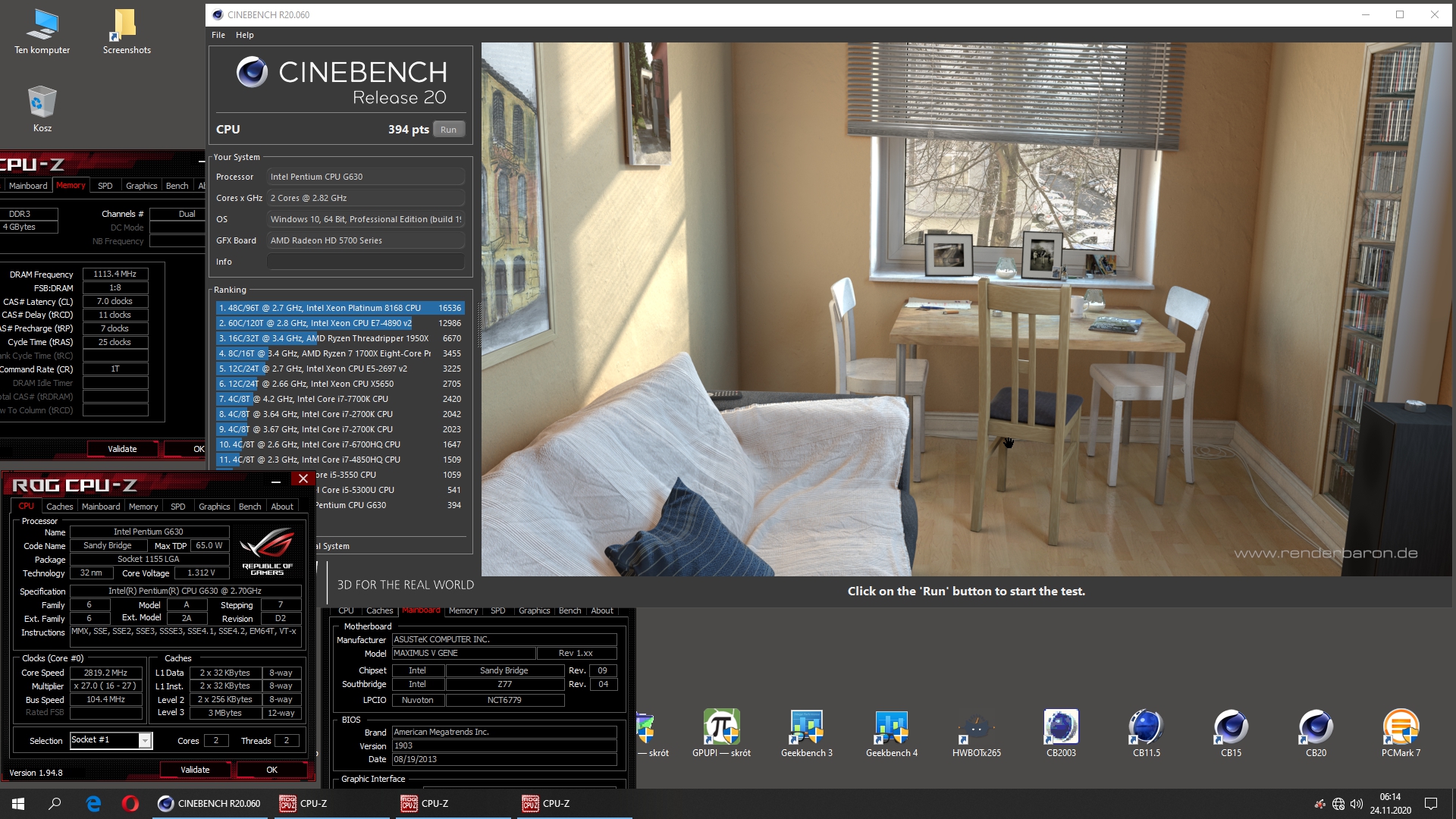Open the Socket #1 selection dropdown
This screenshot has height=819, width=1456.
click(x=111, y=740)
